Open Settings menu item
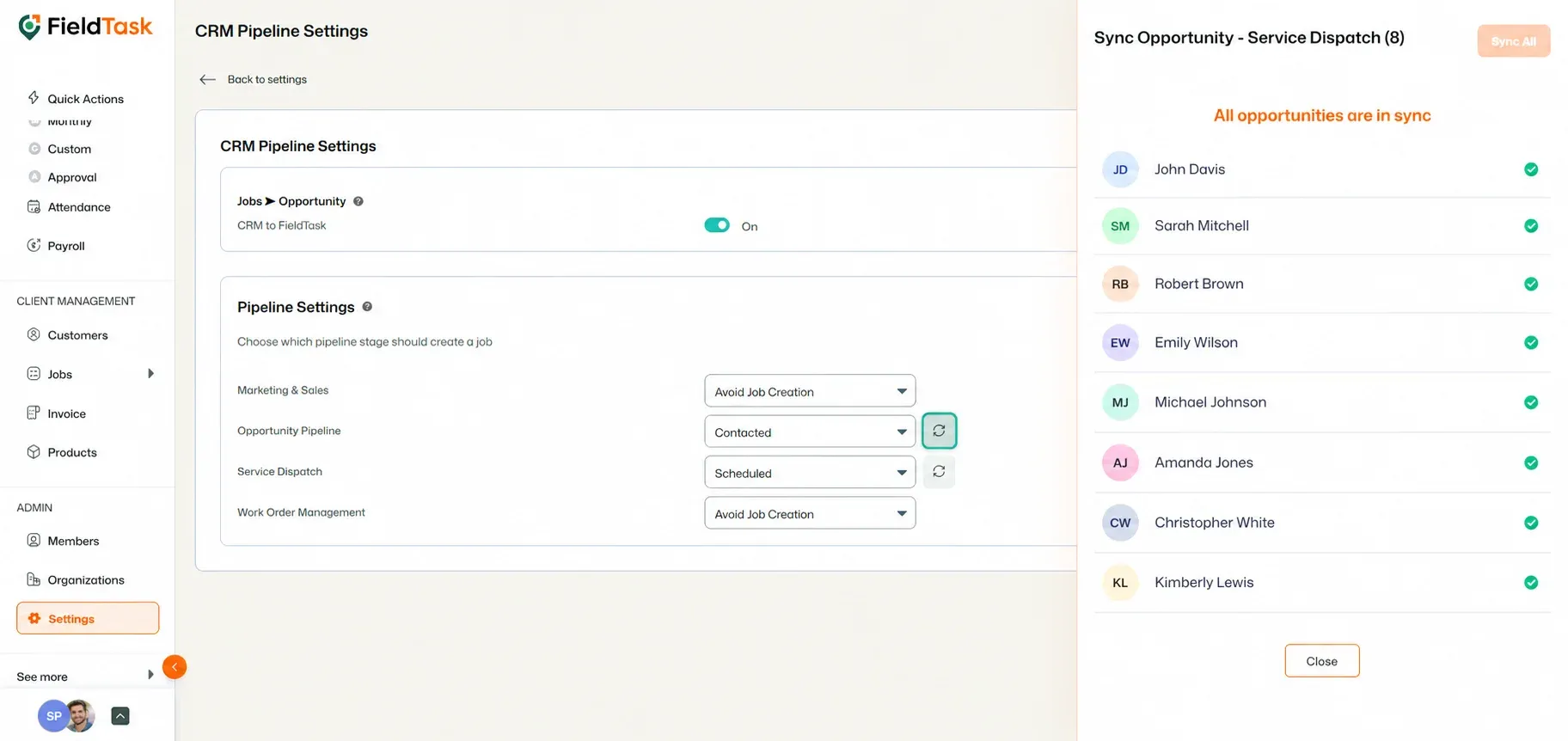The height and width of the screenshot is (741, 1568). (88, 618)
